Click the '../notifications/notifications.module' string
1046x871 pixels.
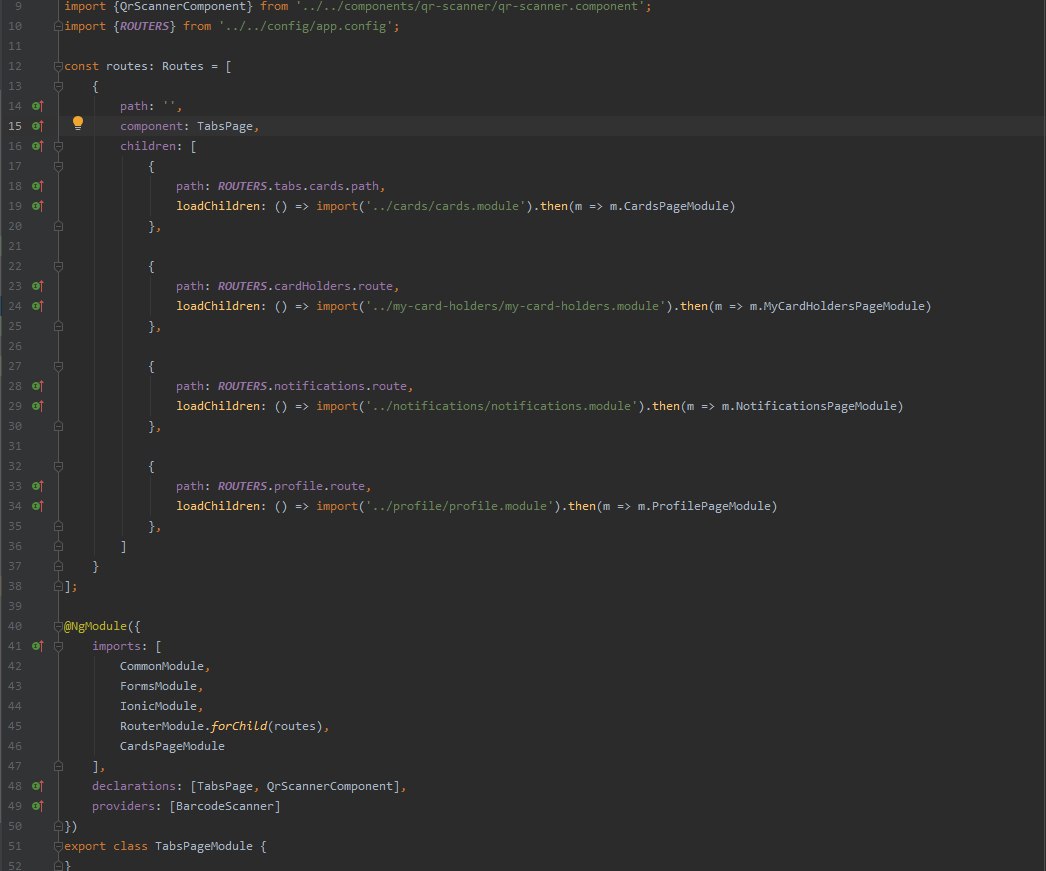click(502, 406)
